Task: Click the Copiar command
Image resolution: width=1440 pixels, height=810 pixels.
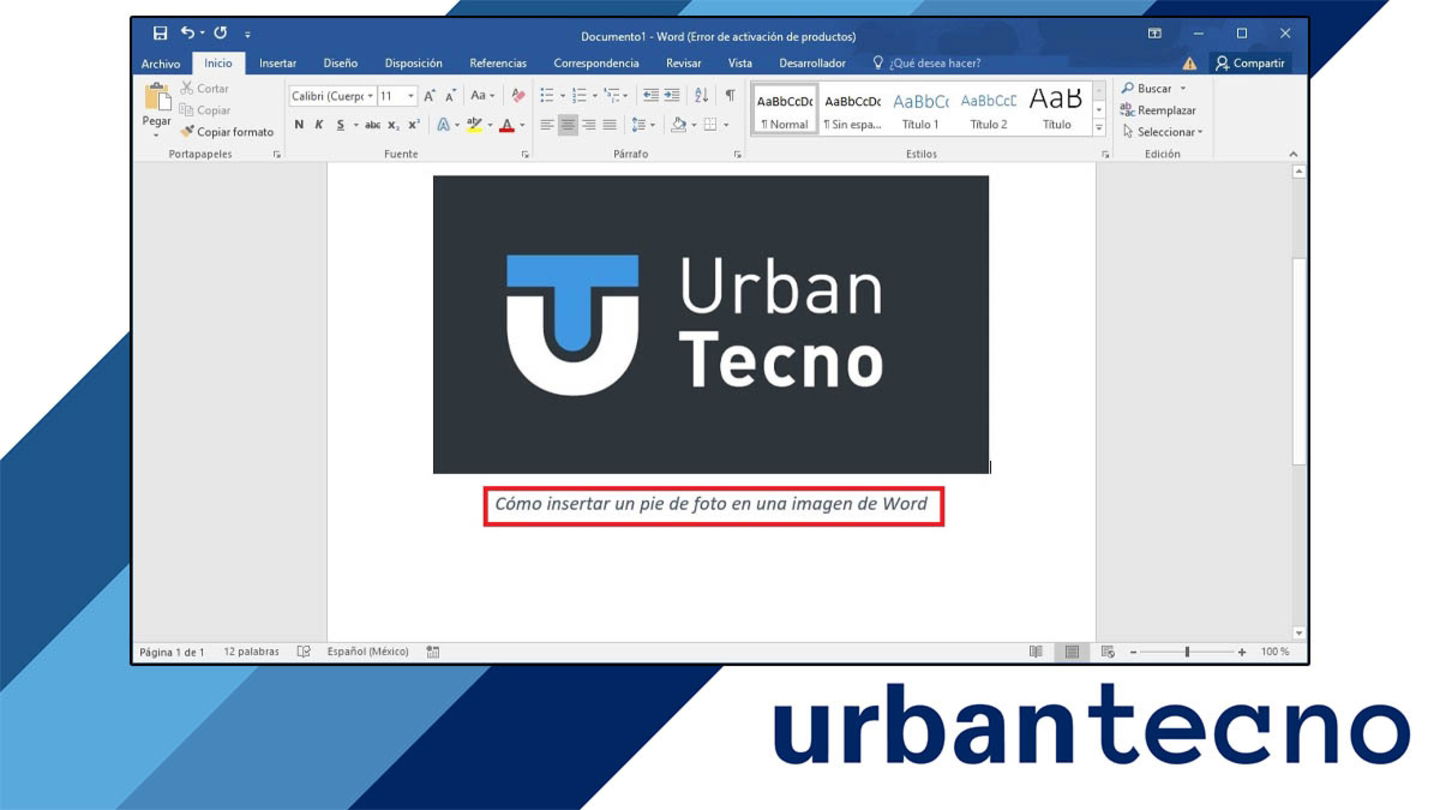Action: (x=205, y=111)
